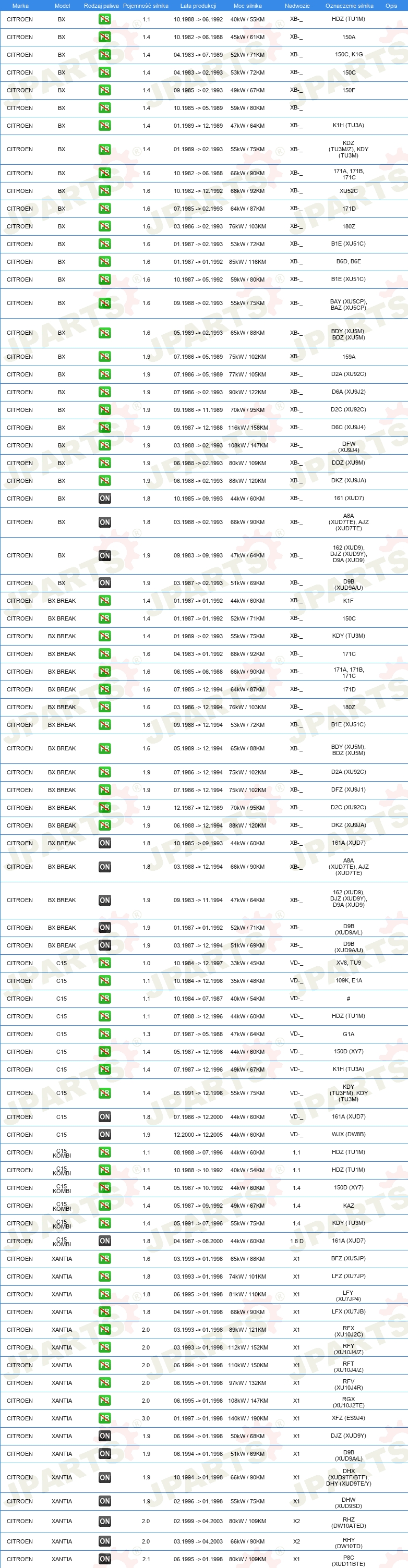Click the '112kW / 152KM' power cell

click(x=247, y=1347)
